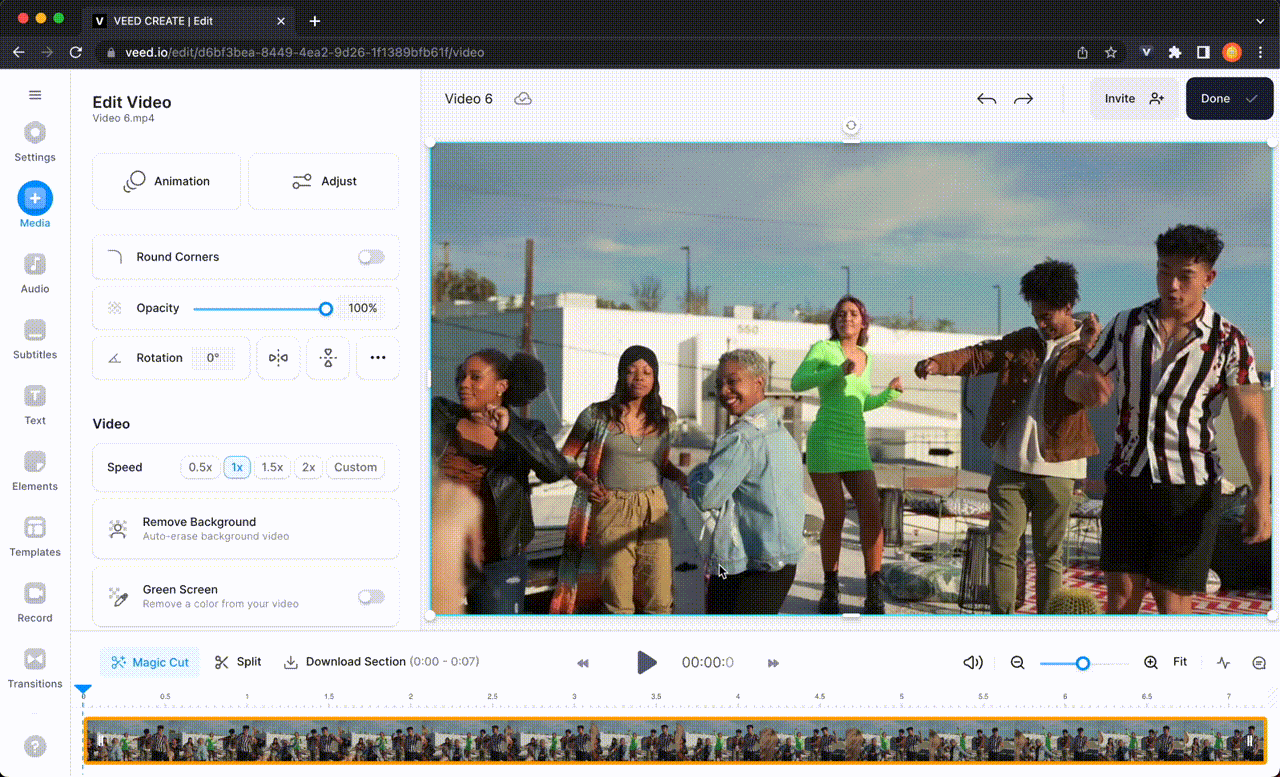Enable Round Corners for the video
1280x777 pixels.
point(371,257)
